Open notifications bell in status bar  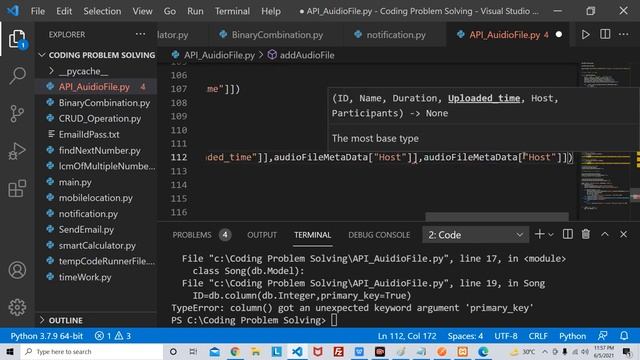point(624,336)
